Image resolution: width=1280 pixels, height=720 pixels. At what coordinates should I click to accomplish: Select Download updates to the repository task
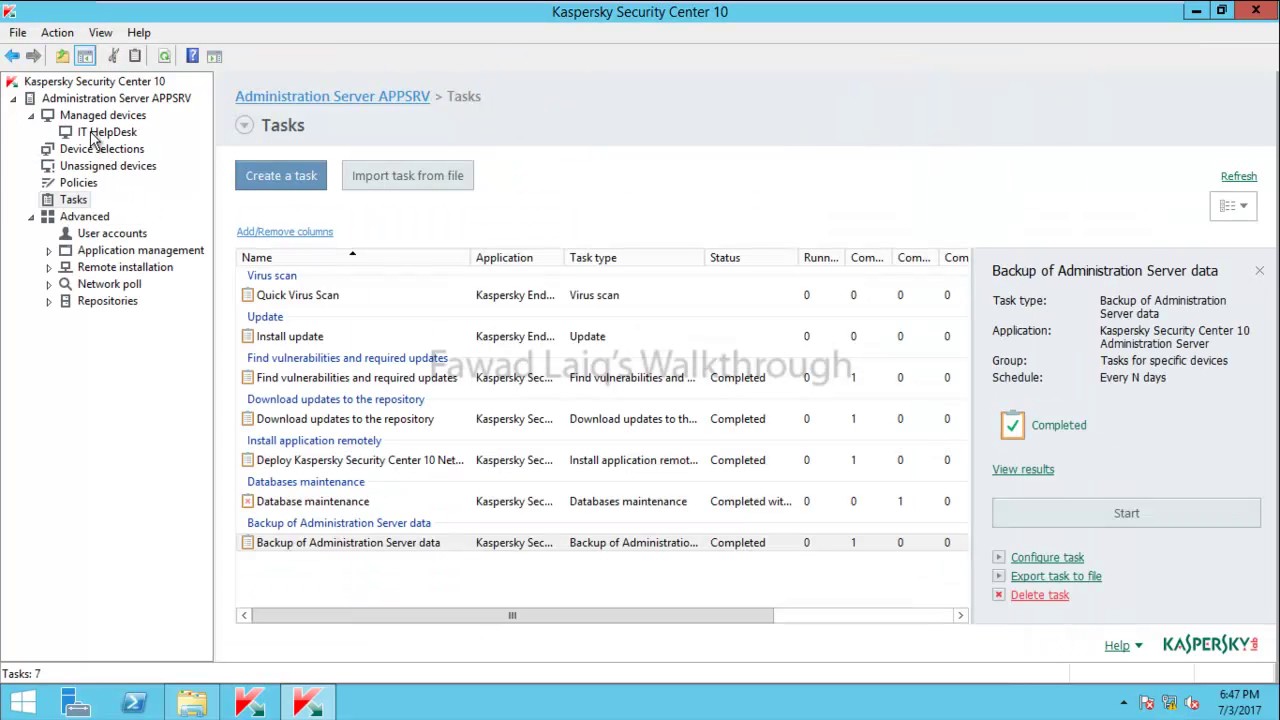(602, 419)
